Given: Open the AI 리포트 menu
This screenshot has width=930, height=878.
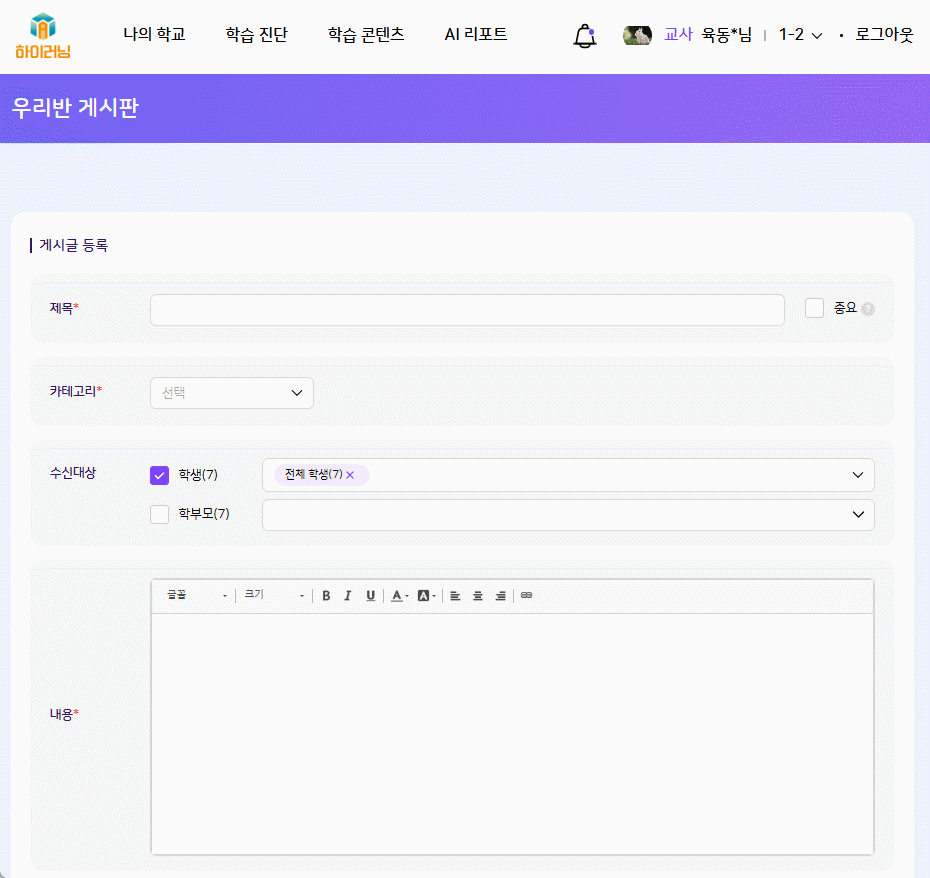Looking at the screenshot, I should [475, 35].
